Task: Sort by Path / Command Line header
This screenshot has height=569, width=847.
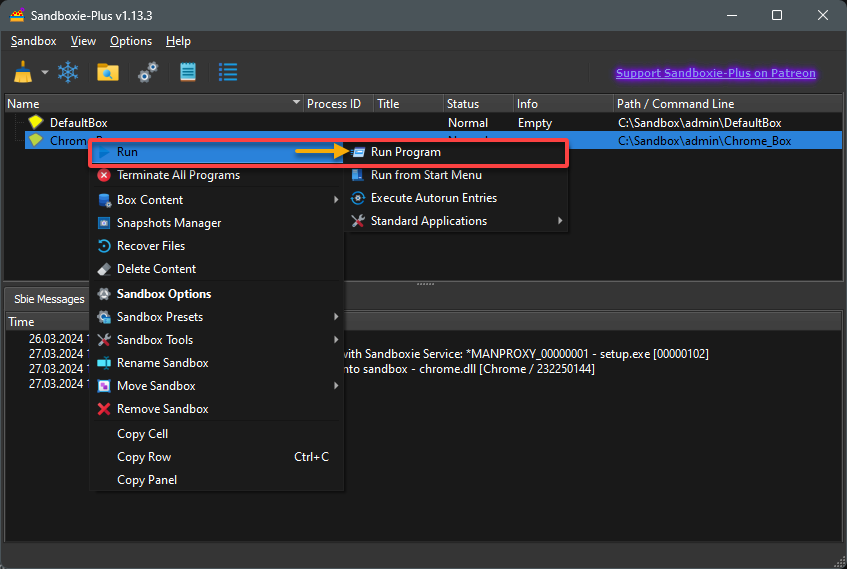Action: tap(728, 104)
